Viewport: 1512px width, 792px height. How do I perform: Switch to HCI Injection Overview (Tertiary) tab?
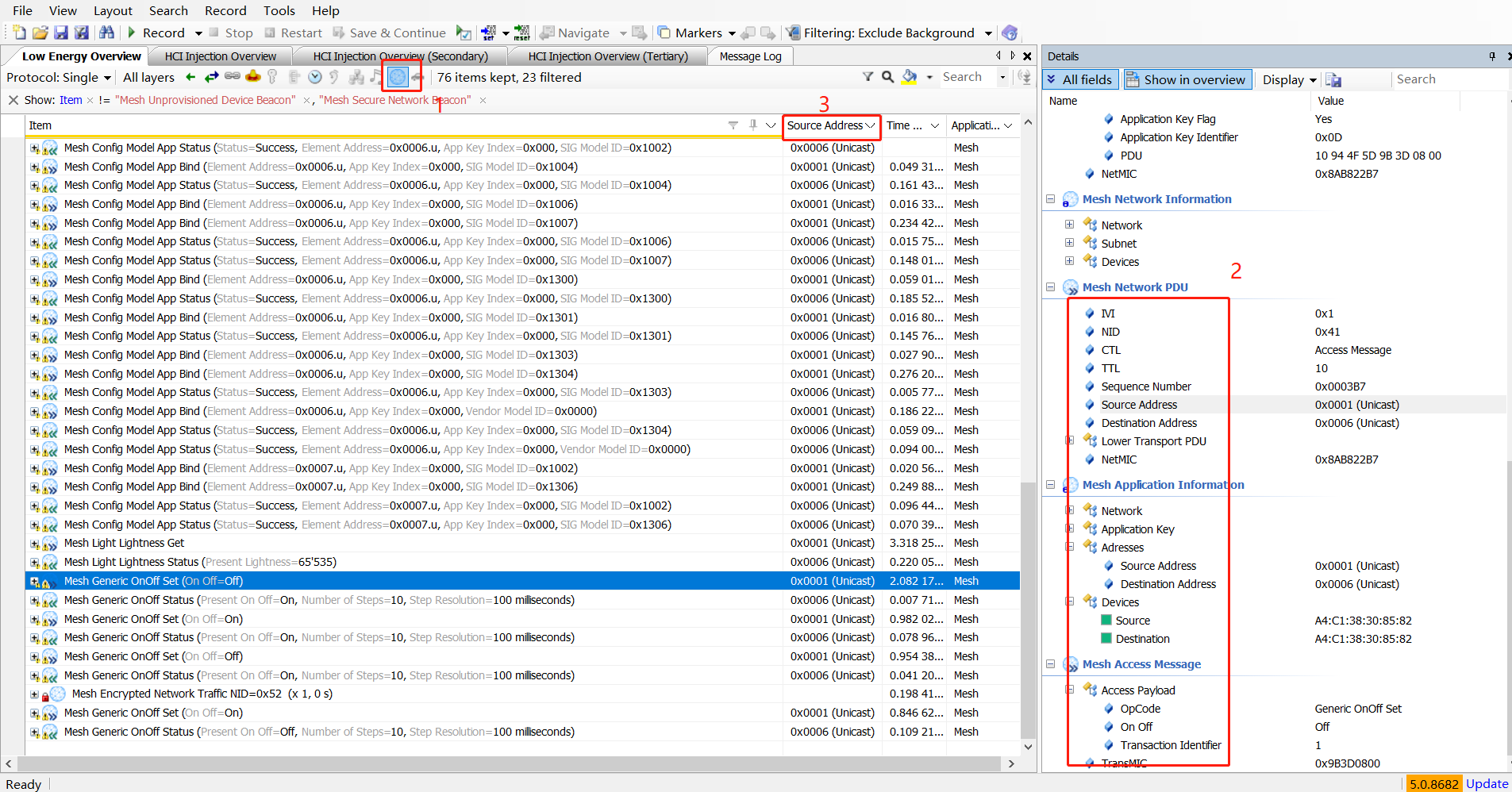click(x=608, y=56)
